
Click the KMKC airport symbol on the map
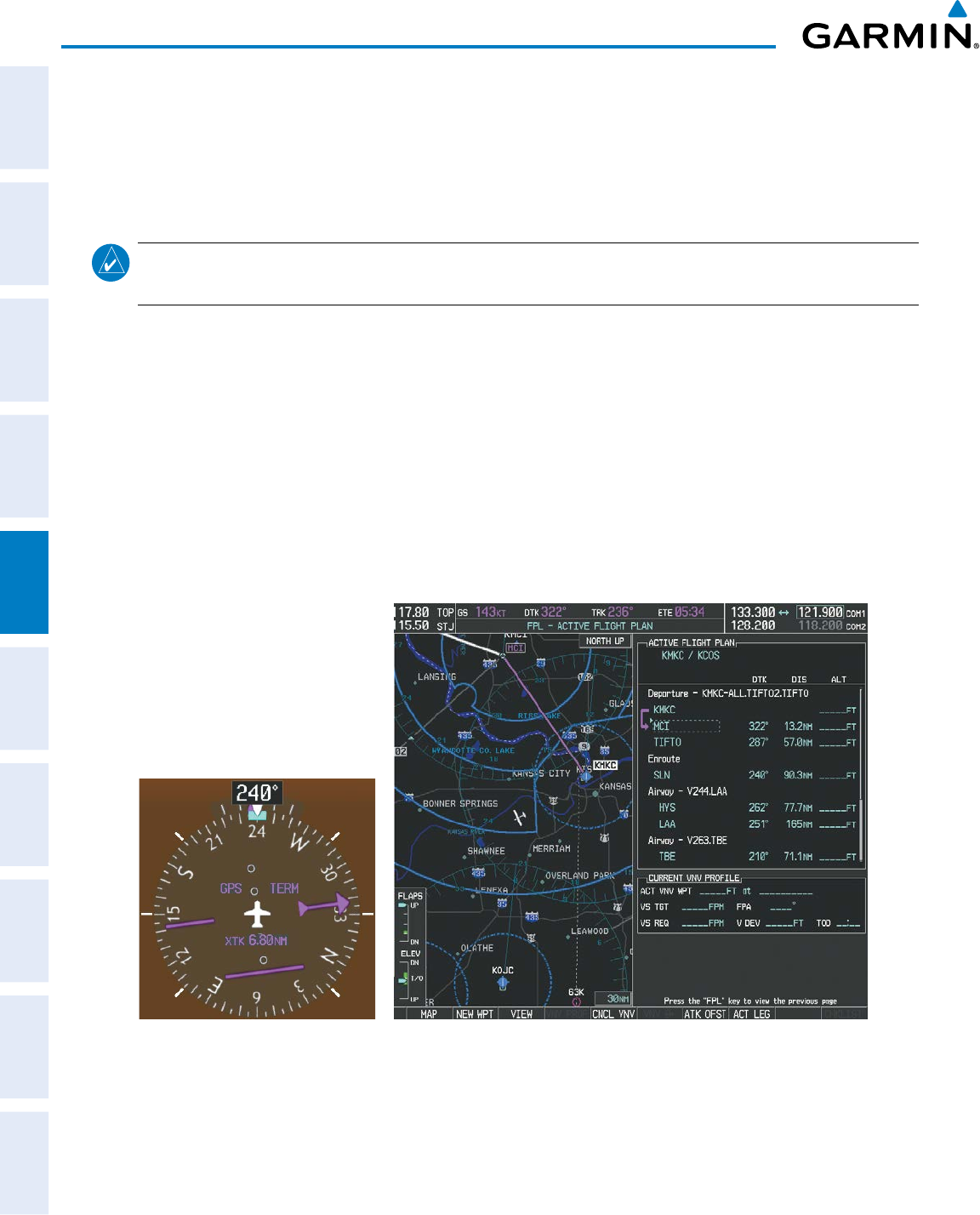[585, 775]
